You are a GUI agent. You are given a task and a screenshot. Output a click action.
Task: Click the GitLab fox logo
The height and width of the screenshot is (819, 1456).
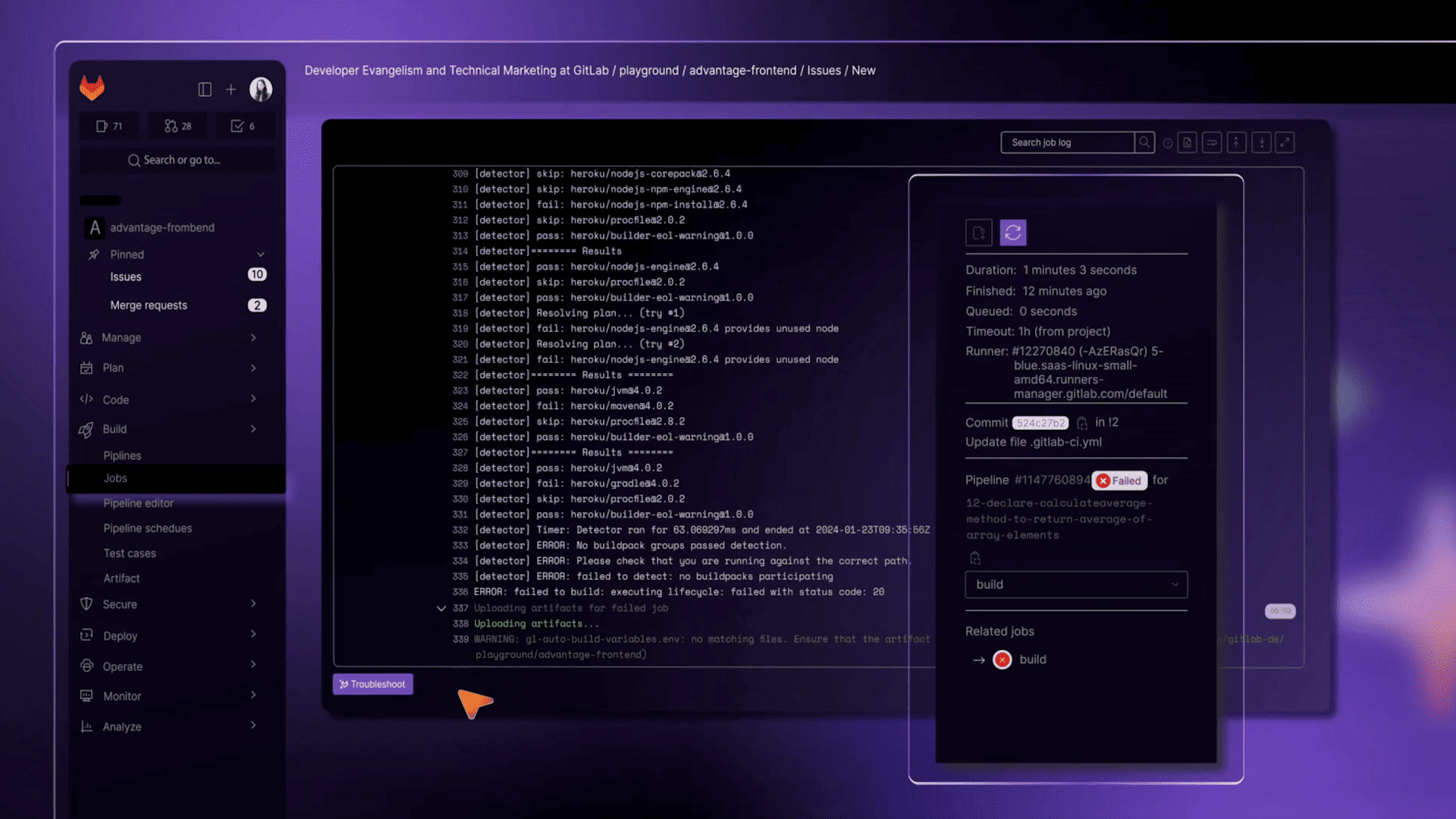click(93, 89)
